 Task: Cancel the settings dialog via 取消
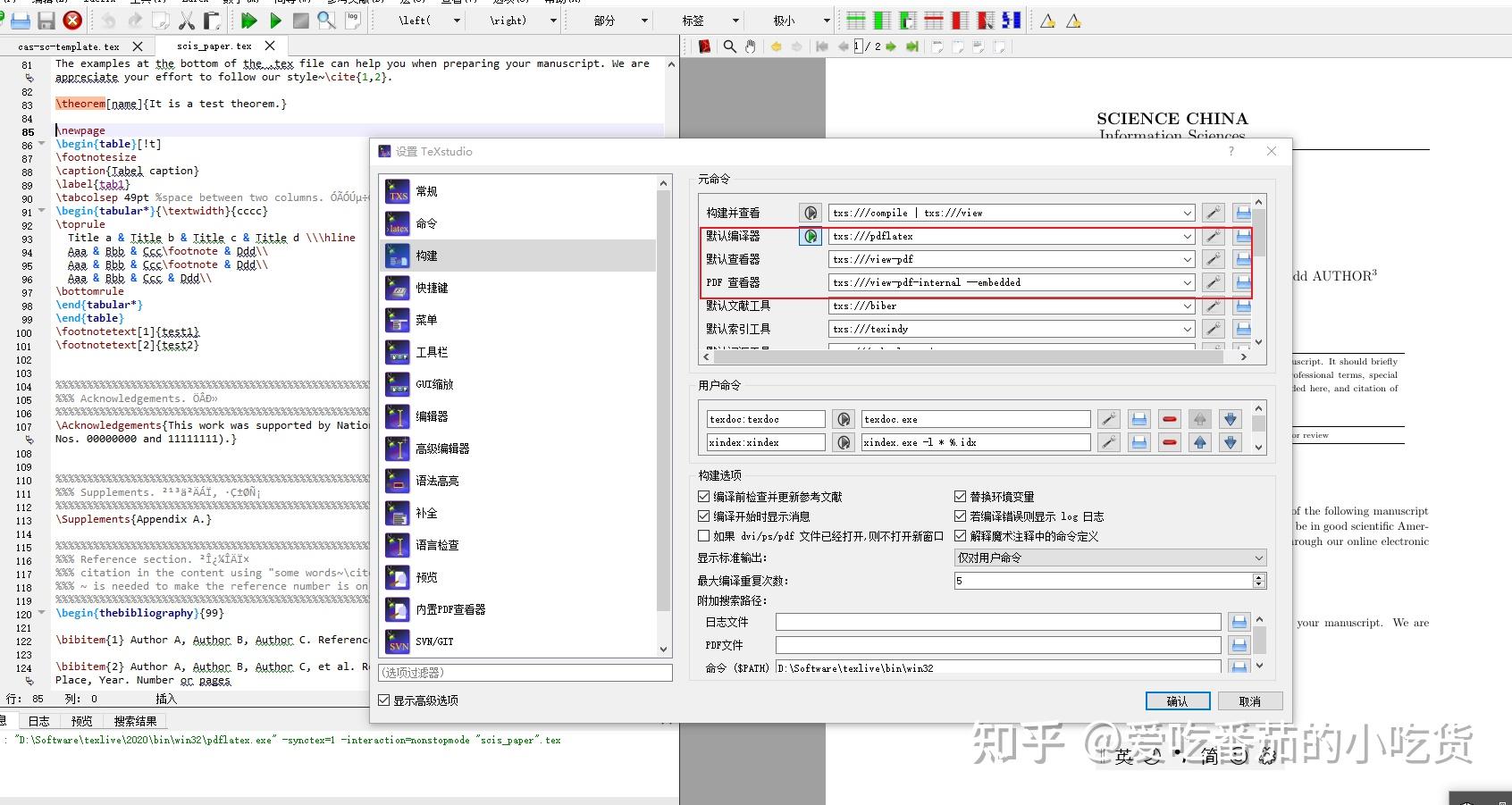click(1250, 700)
